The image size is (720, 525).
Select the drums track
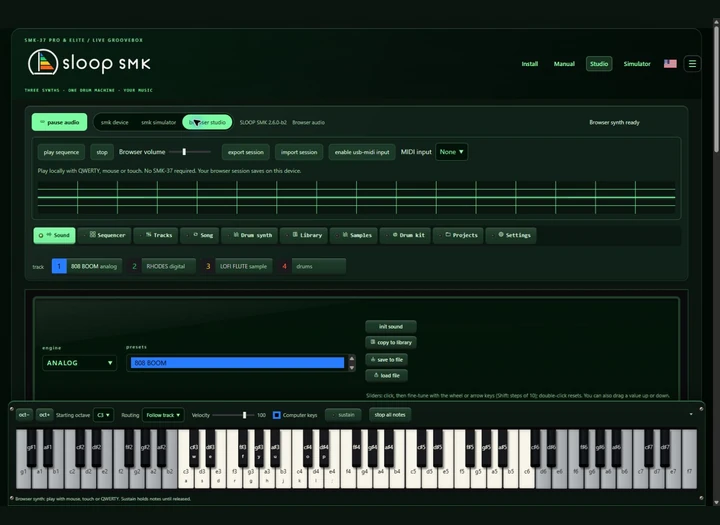pyautogui.click(x=319, y=266)
